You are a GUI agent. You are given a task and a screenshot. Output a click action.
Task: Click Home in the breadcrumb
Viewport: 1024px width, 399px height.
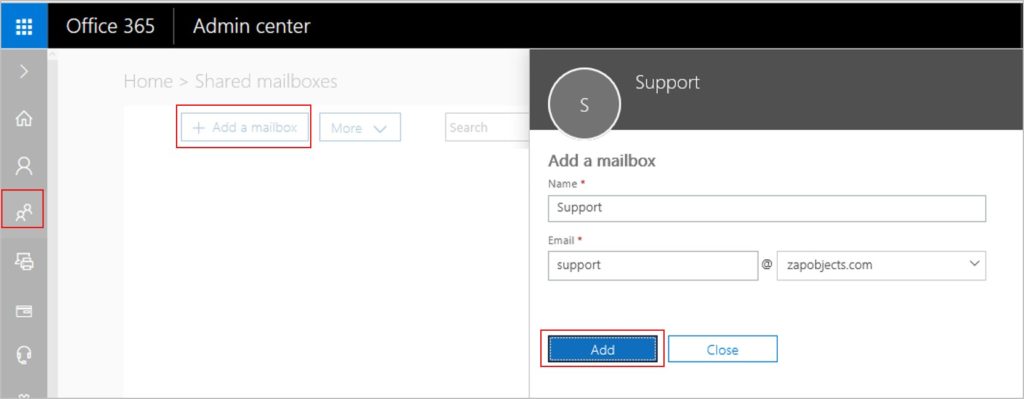(148, 82)
